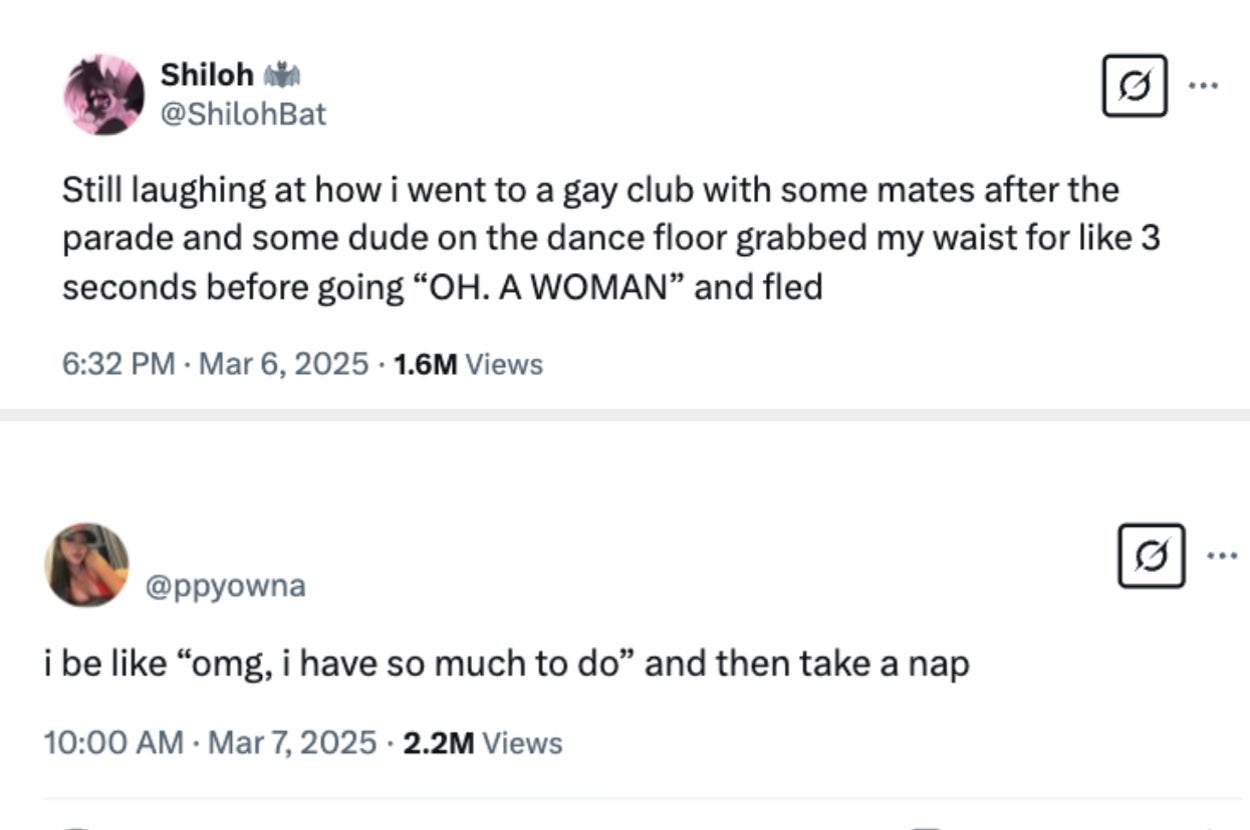Click the Grok icon on Shiloh's tweet
This screenshot has width=1250, height=830.
1134,86
